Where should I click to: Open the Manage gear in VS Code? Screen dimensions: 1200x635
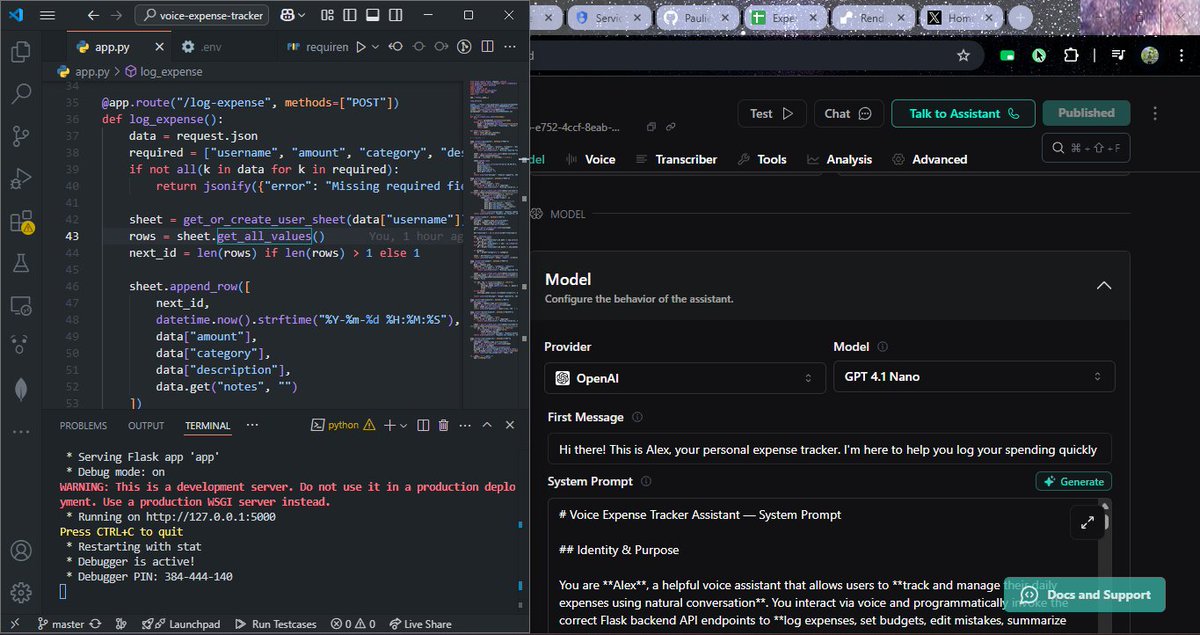[21, 591]
